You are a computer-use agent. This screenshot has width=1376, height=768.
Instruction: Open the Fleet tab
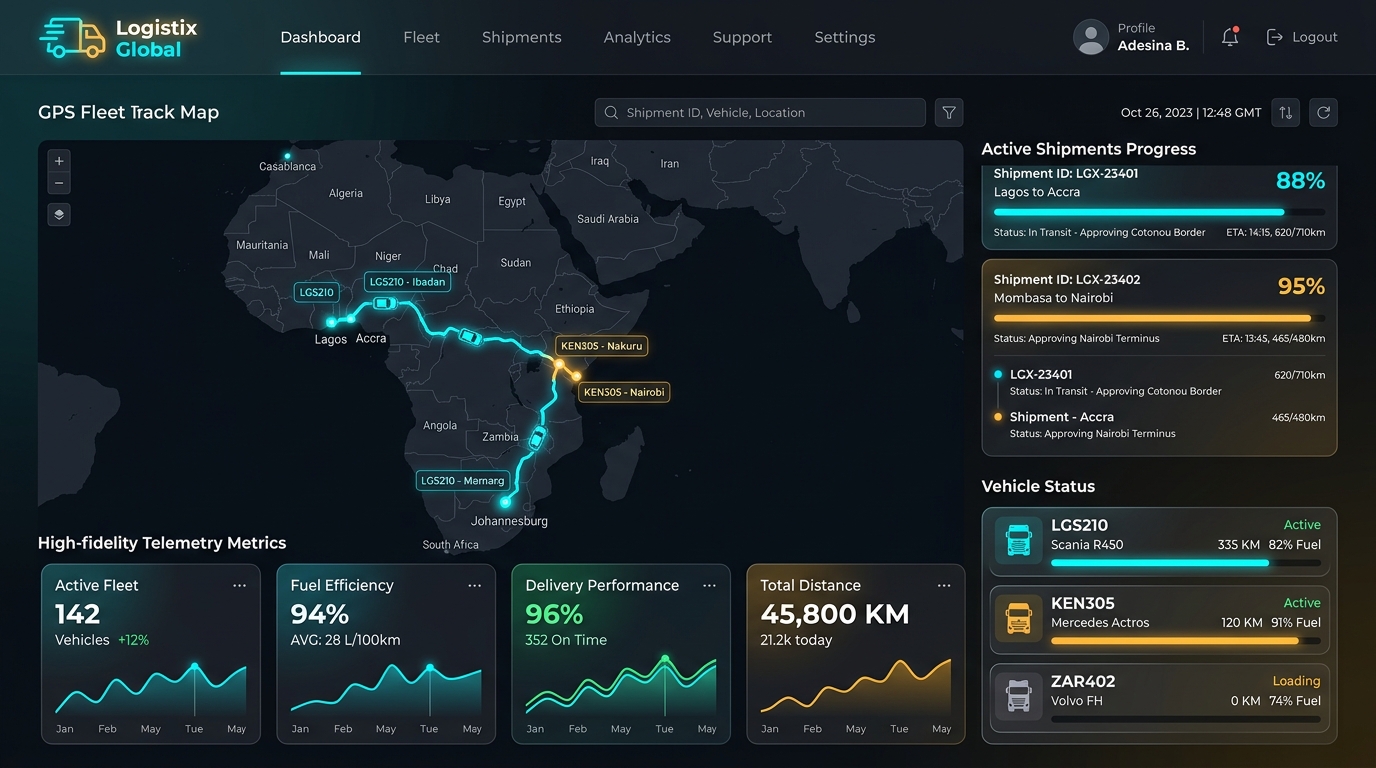tap(421, 37)
